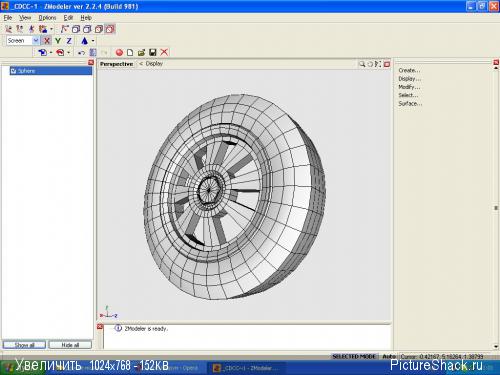Click the 'ZModeler is ready.' log message
The image size is (500, 375).
146,329
